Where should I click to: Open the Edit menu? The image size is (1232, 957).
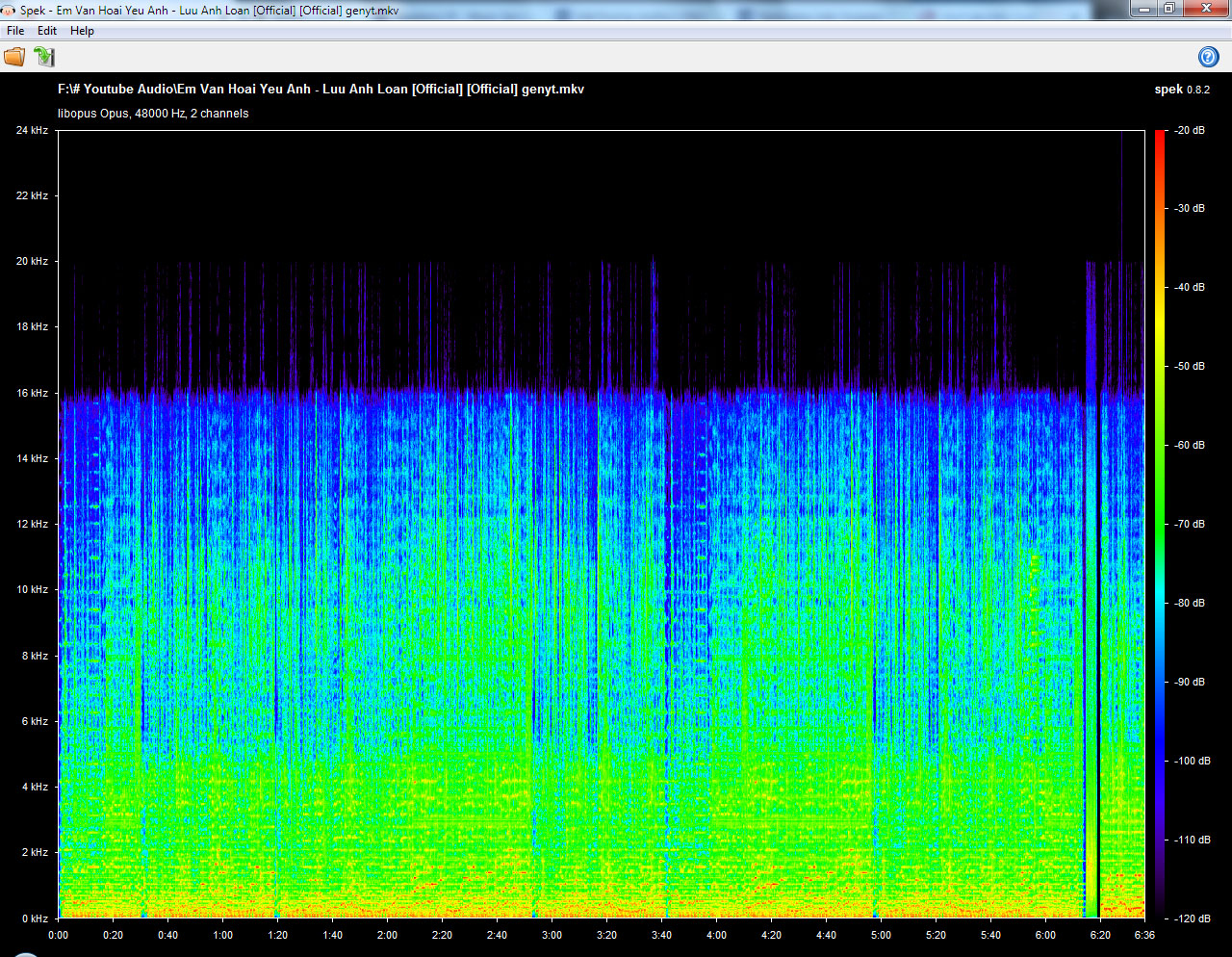47,31
